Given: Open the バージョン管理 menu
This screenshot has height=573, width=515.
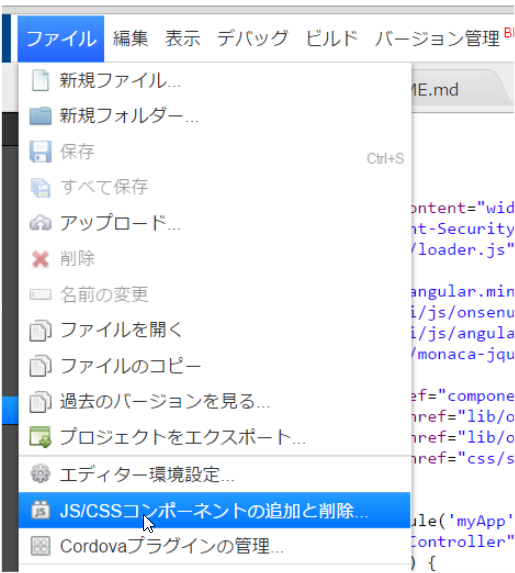Looking at the screenshot, I should pyautogui.click(x=437, y=39).
